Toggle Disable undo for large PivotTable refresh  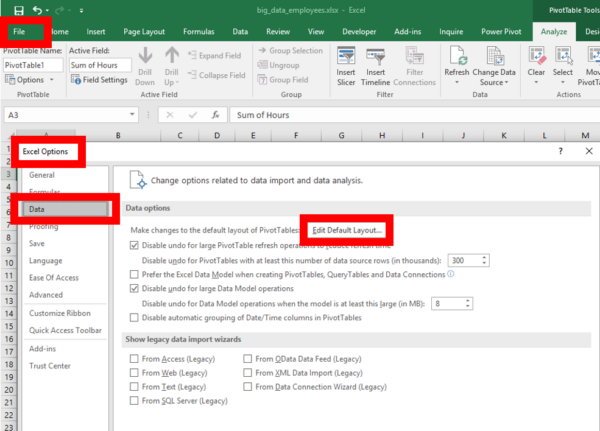point(134,245)
